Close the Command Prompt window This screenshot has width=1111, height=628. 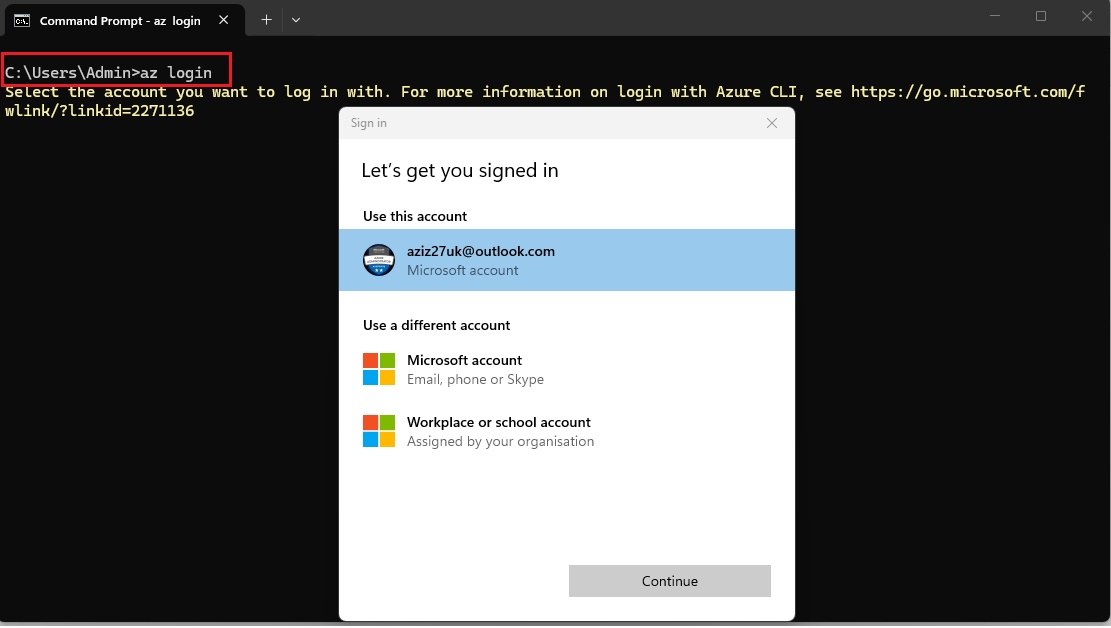(x=1087, y=16)
